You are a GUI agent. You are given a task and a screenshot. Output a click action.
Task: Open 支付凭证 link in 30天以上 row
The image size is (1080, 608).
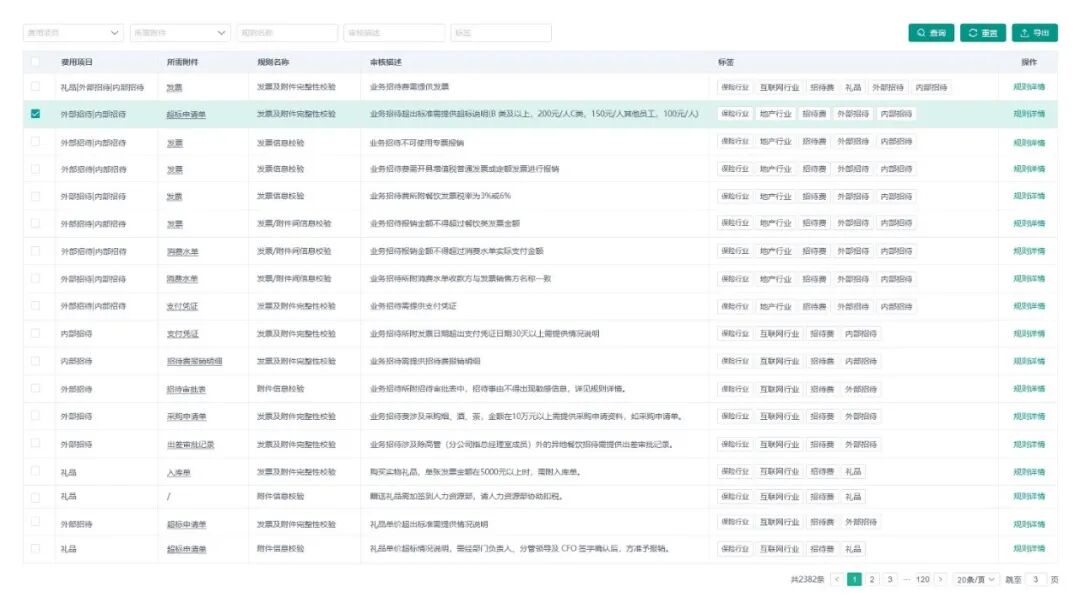click(x=182, y=334)
